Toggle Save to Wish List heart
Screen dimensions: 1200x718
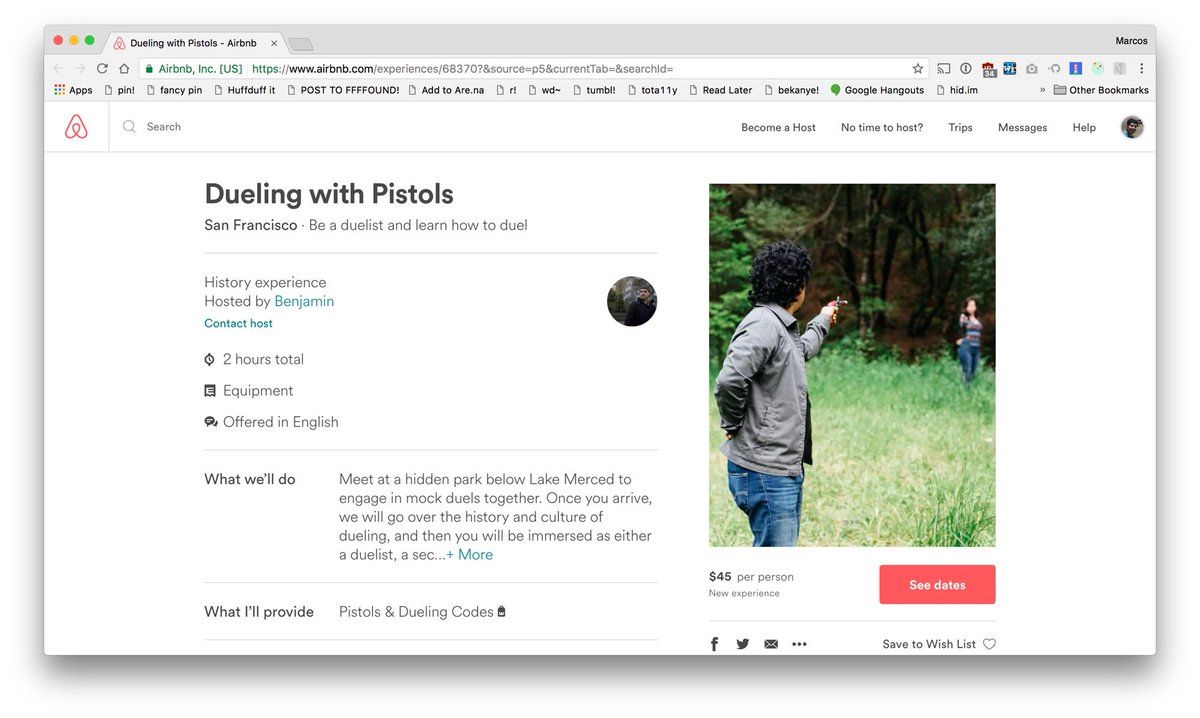pyautogui.click(x=989, y=644)
